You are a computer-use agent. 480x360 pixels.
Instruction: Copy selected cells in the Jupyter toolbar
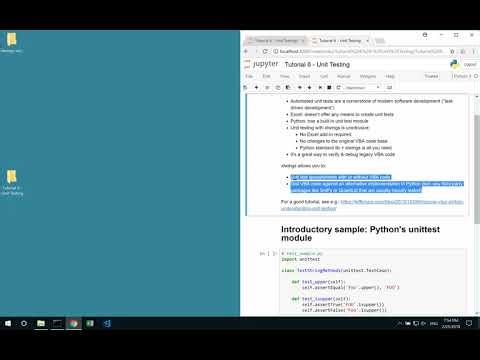277,87
